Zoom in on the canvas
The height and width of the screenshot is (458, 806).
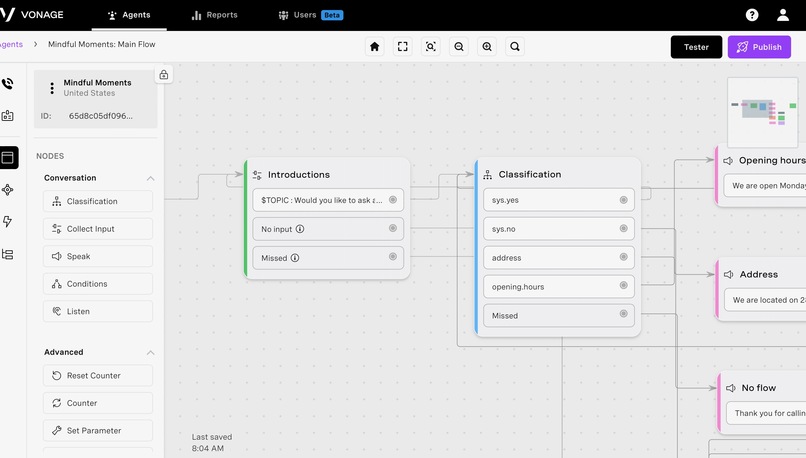point(487,47)
